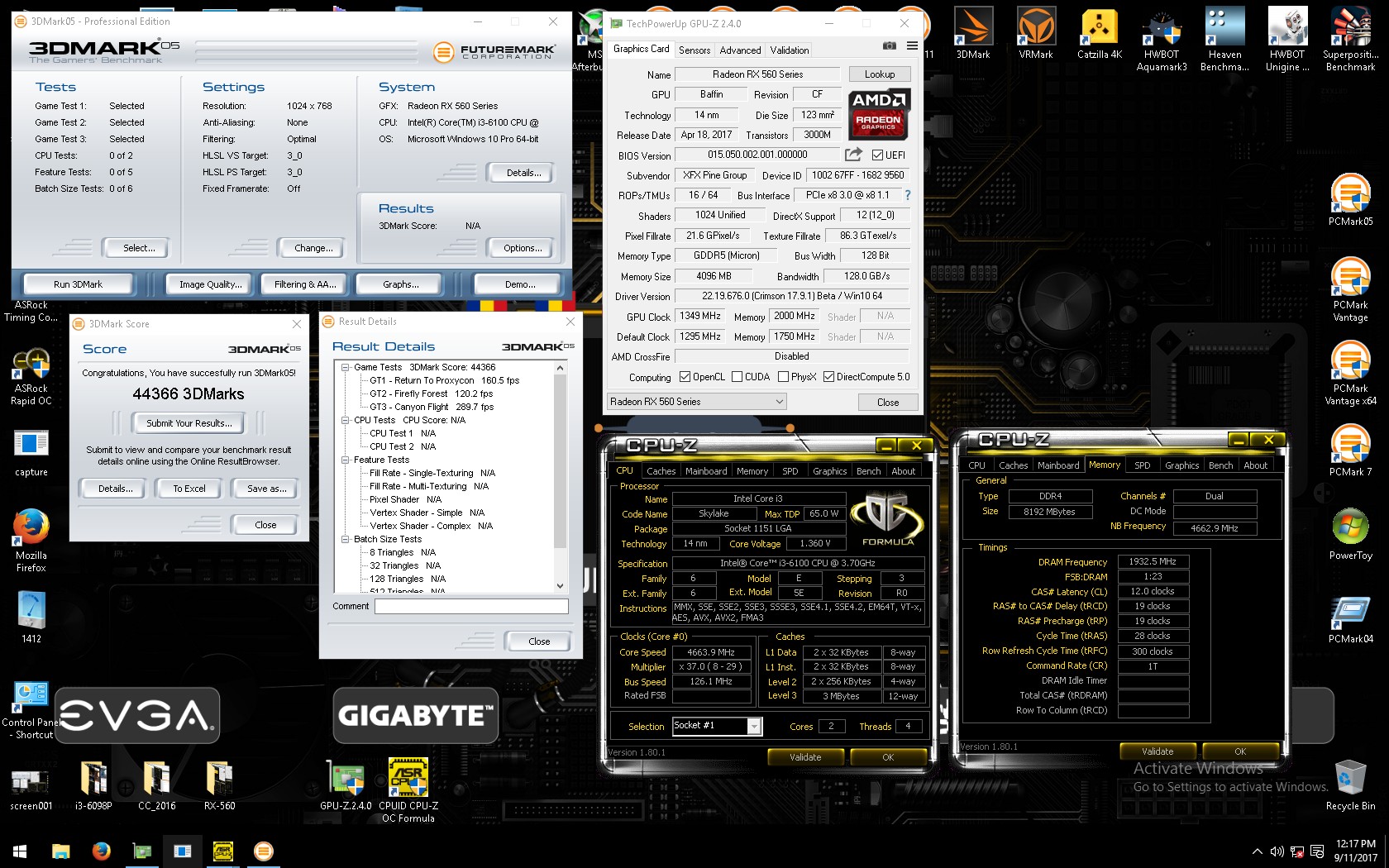The image size is (1389, 868).
Task: Show hidden system tray icons
Action: click(x=1258, y=851)
